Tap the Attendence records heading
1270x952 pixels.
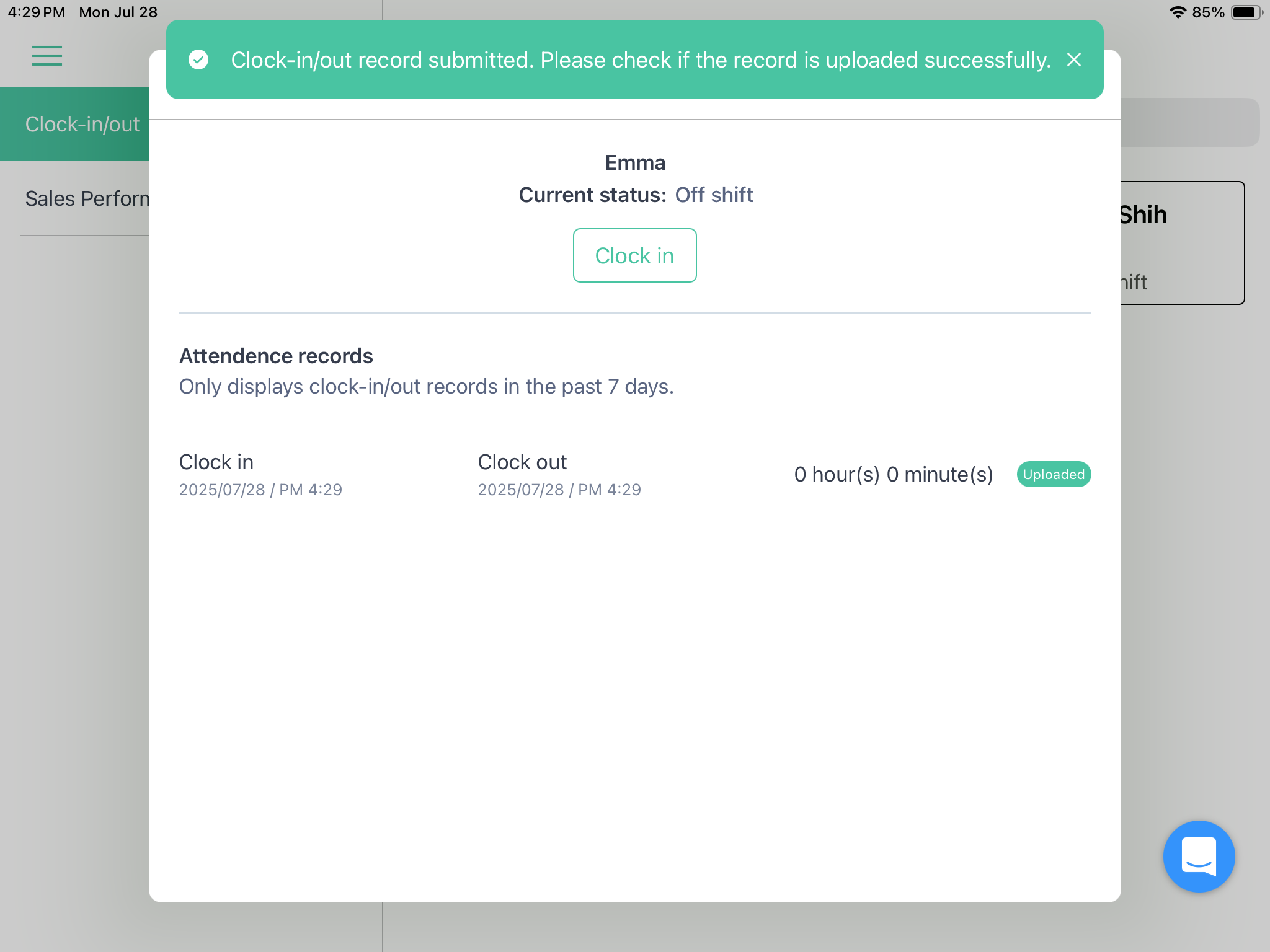276,356
